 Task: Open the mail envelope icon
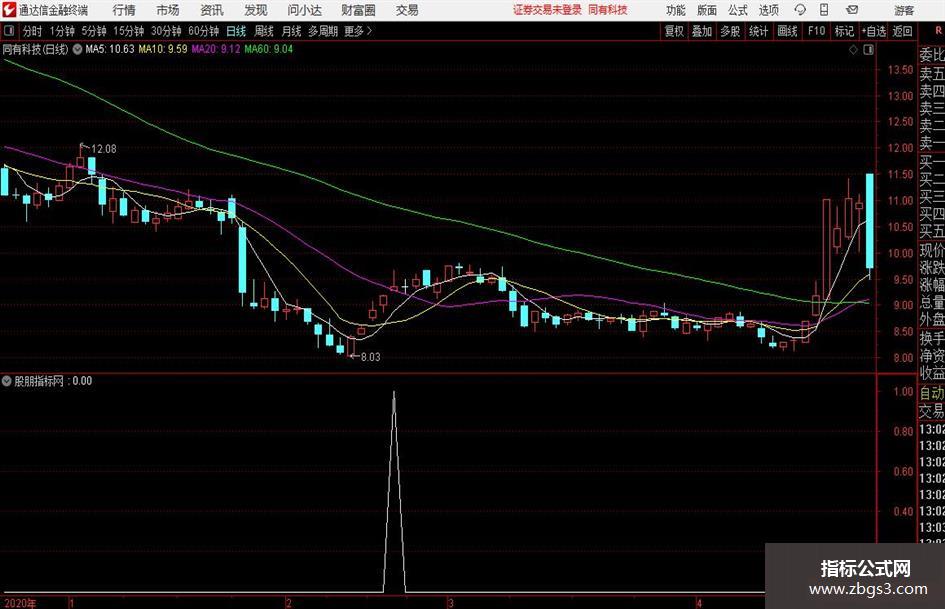(852, 10)
